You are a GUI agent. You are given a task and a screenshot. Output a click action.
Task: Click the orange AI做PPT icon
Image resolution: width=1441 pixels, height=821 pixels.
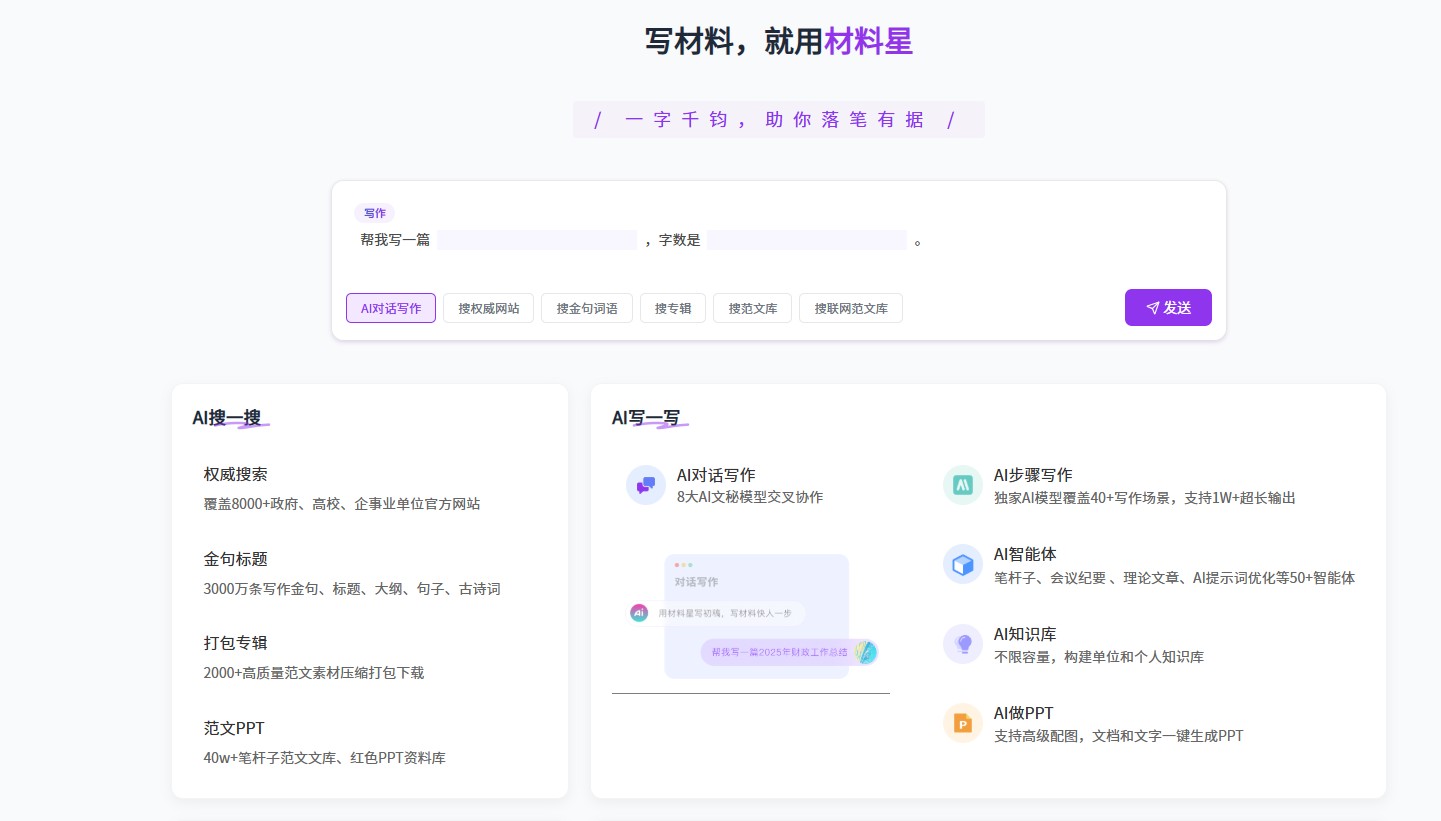click(x=962, y=722)
